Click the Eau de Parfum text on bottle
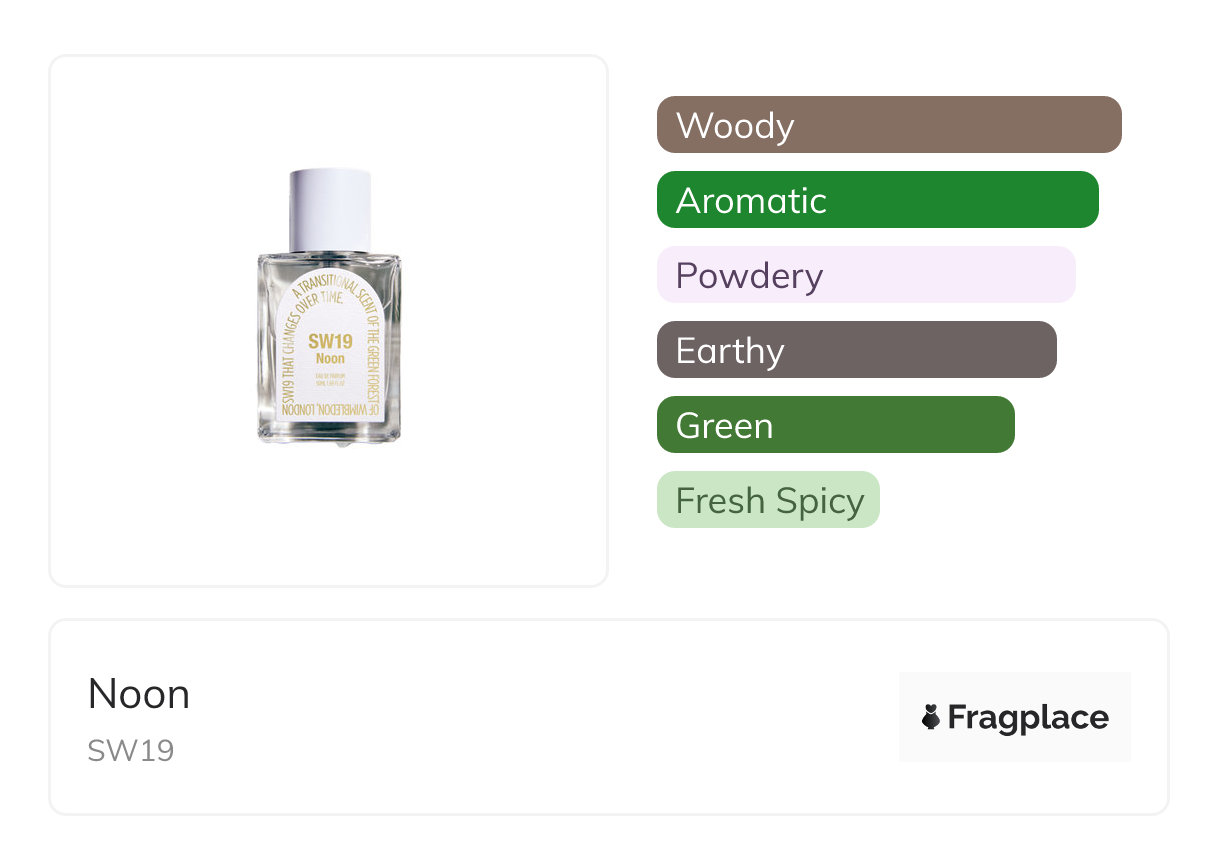 pyautogui.click(x=330, y=374)
